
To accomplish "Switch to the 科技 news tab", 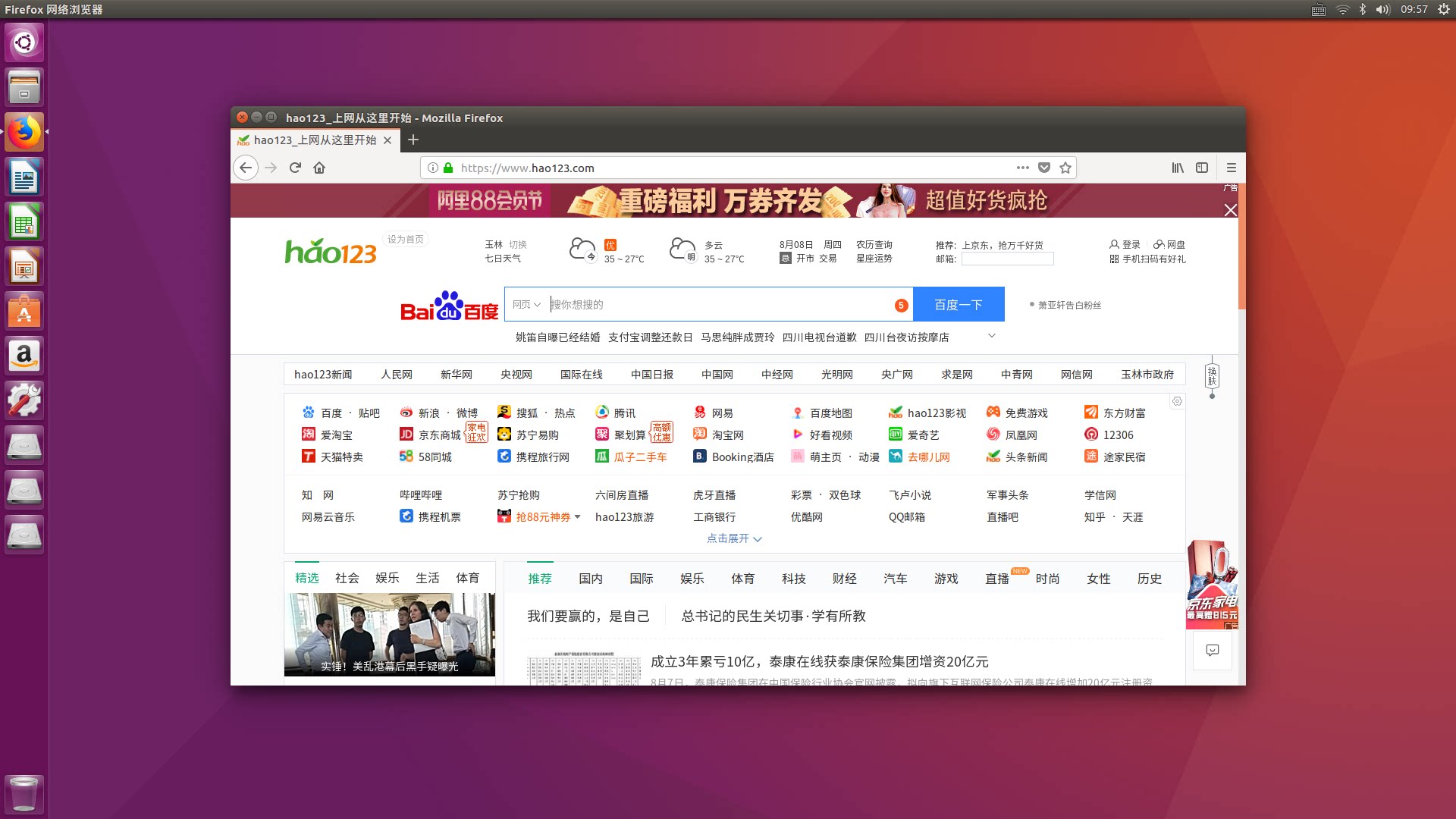I will [793, 579].
